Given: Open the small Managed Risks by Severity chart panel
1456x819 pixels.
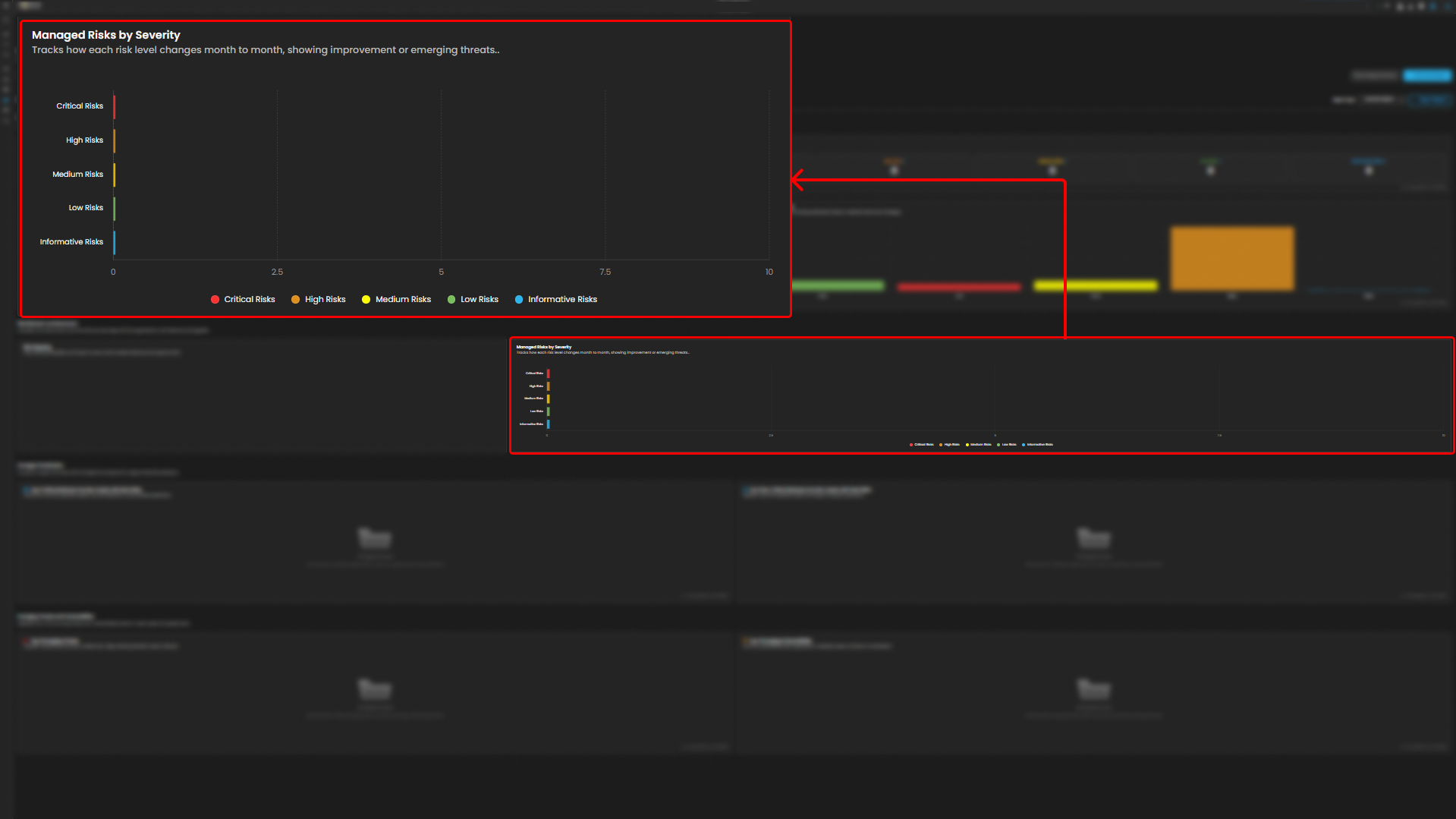Looking at the screenshot, I should coord(981,395).
